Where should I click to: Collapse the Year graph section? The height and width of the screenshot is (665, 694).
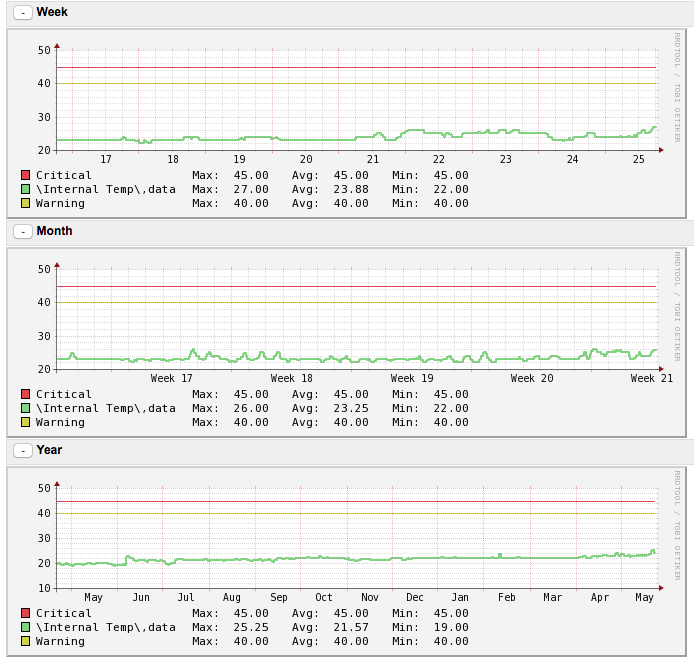pyautogui.click(x=23, y=451)
